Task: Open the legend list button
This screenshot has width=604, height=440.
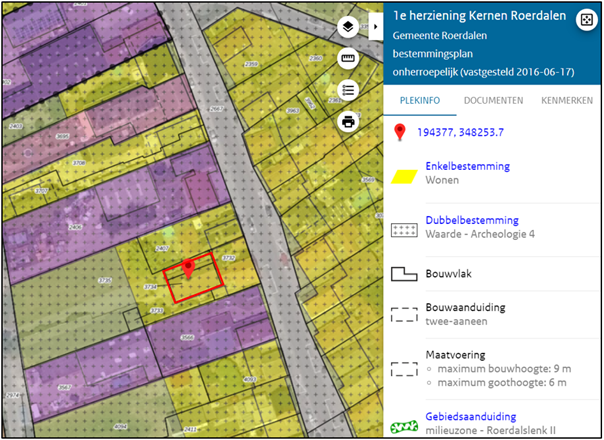Action: pos(348,90)
